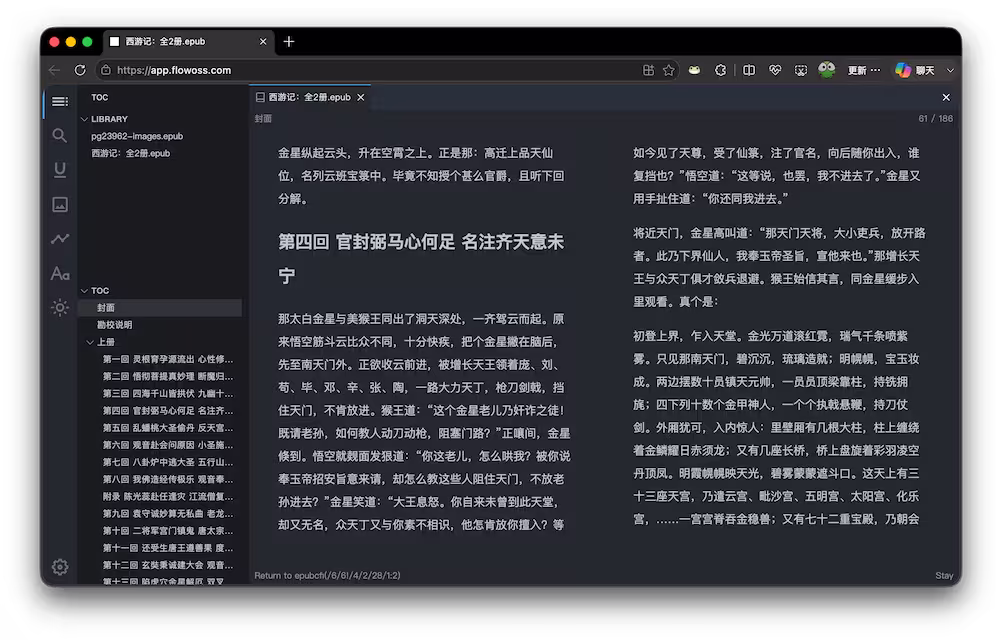Go to 附录 陈光蕊赴任逢灾
Screen dimensions: 1002x640
pos(168,496)
